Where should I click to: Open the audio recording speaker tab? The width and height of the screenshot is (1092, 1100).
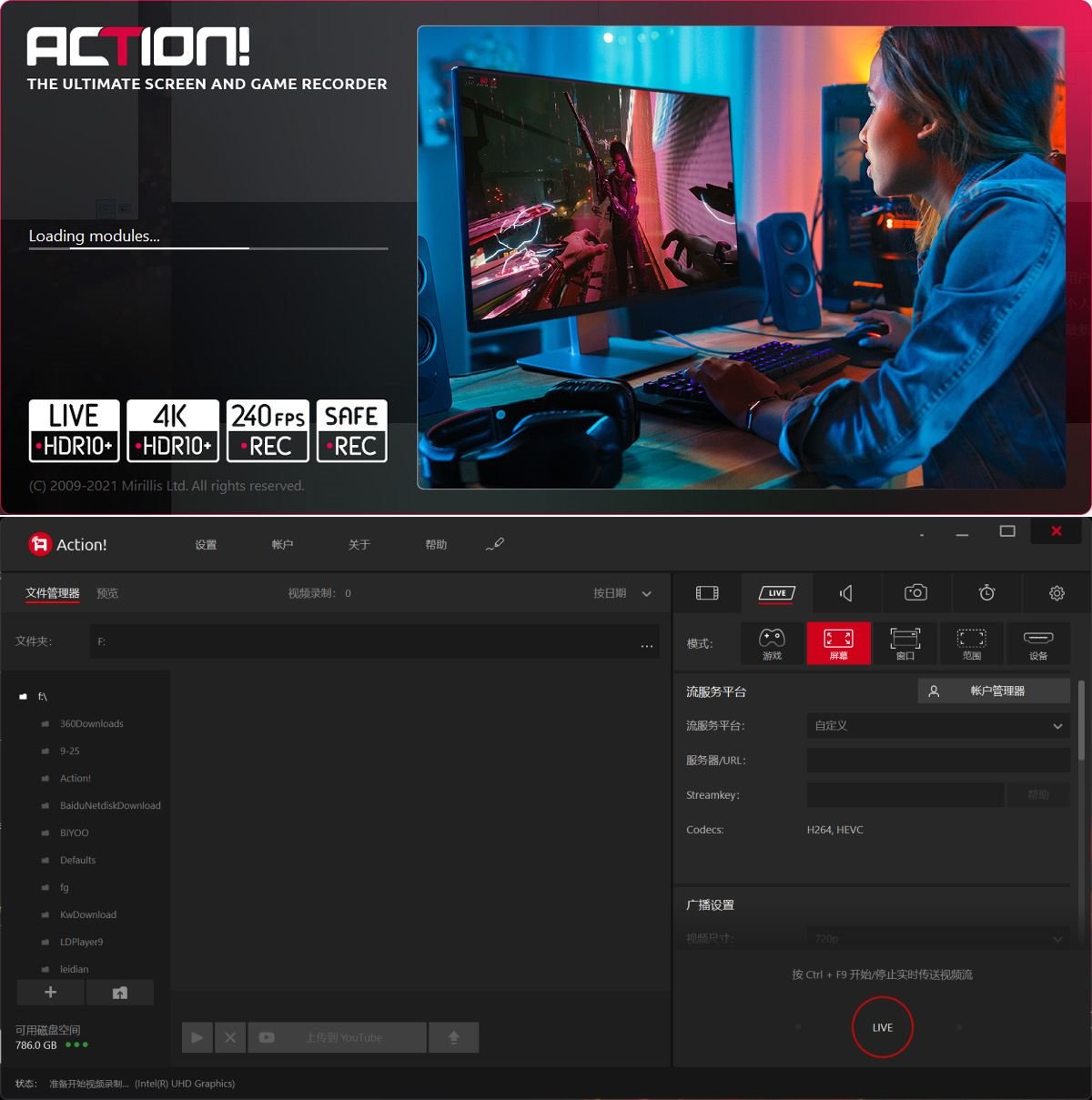(845, 593)
